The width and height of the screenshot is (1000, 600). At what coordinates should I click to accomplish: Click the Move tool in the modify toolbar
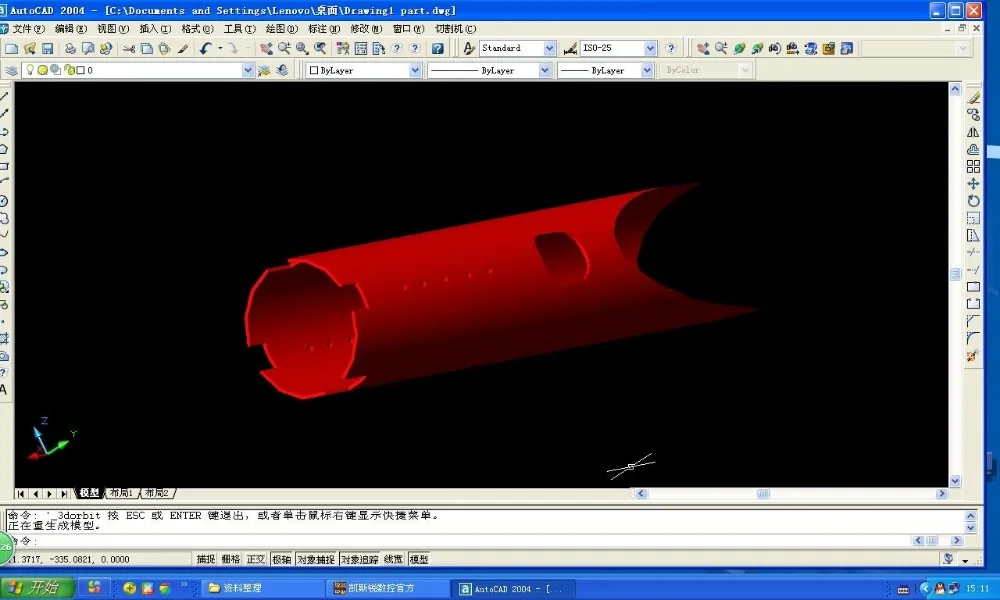(973, 184)
